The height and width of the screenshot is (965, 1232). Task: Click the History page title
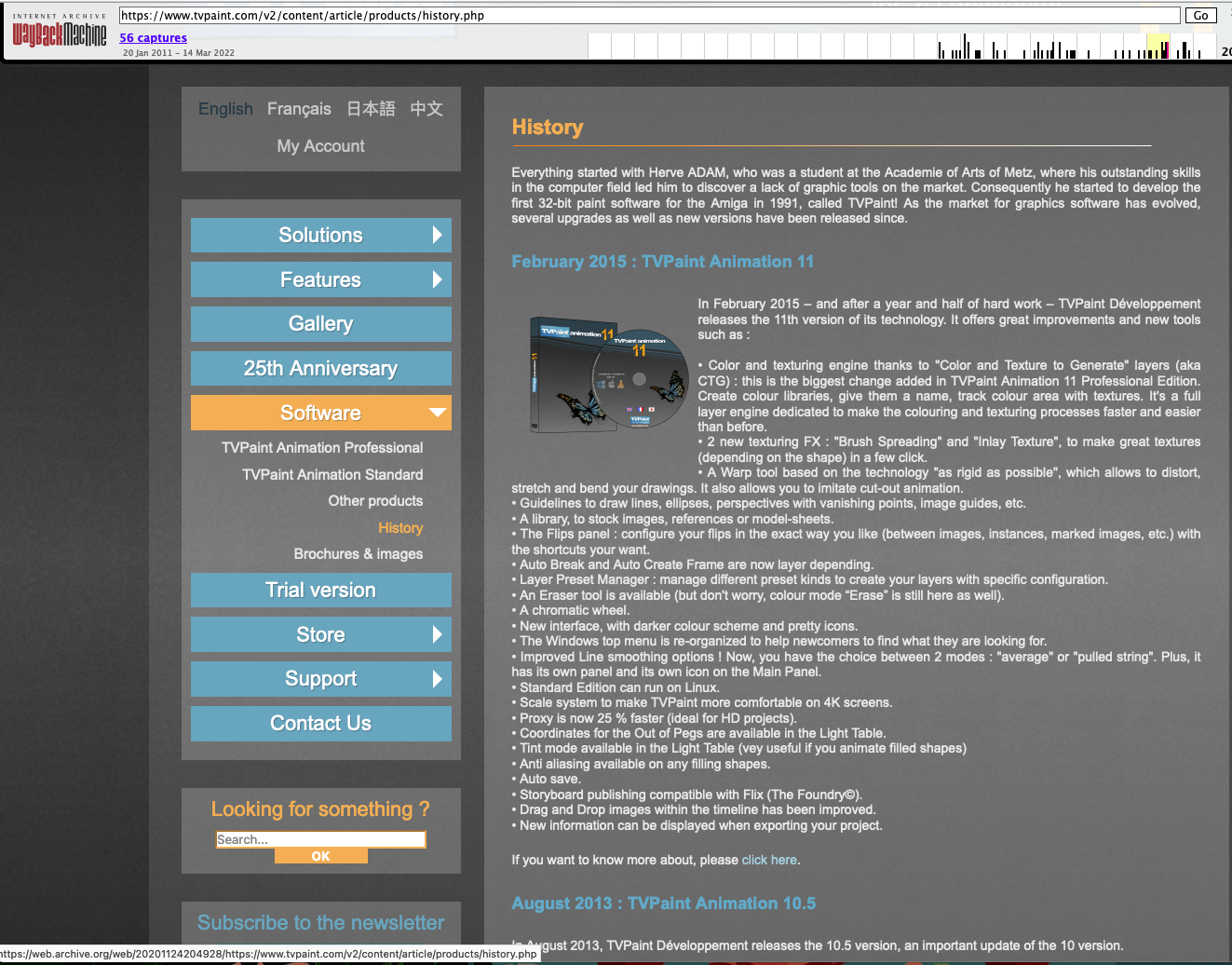click(x=548, y=128)
